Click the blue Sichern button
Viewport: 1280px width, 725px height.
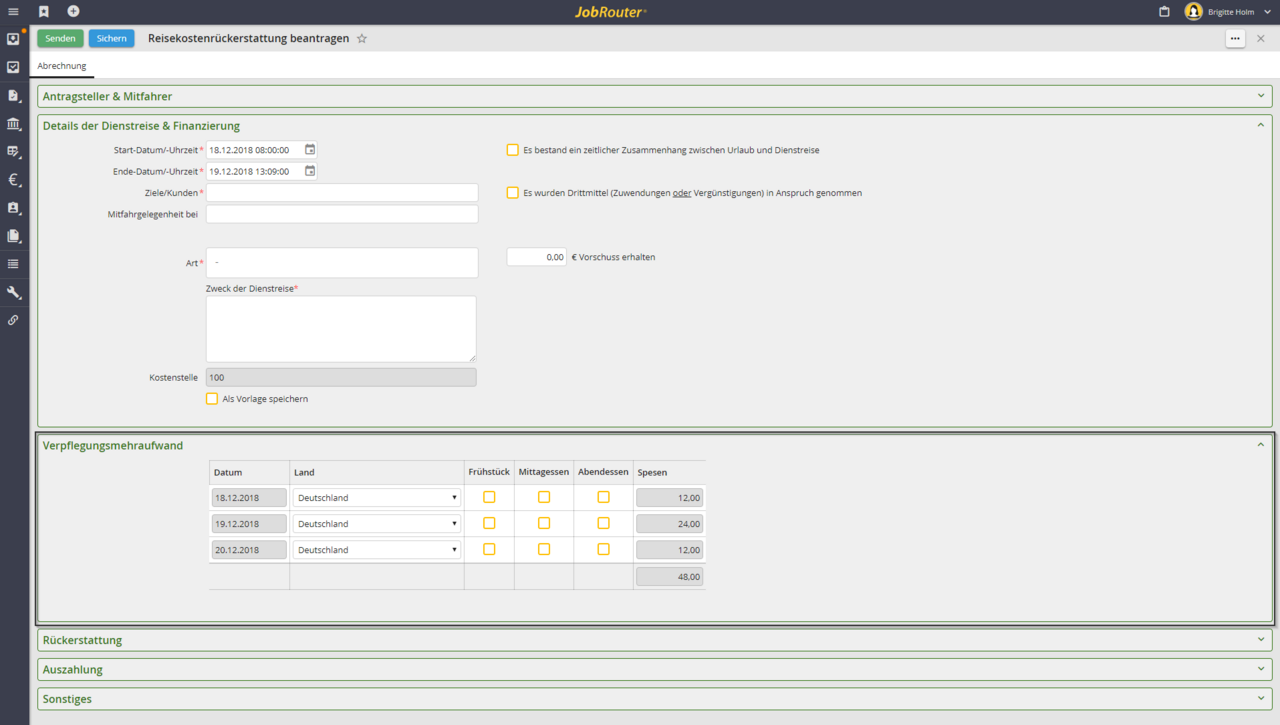pos(112,39)
